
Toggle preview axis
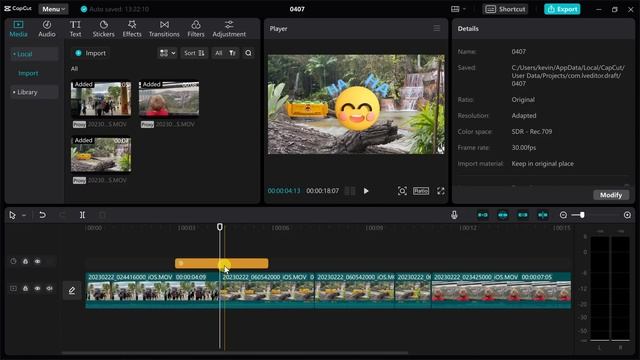coord(543,215)
